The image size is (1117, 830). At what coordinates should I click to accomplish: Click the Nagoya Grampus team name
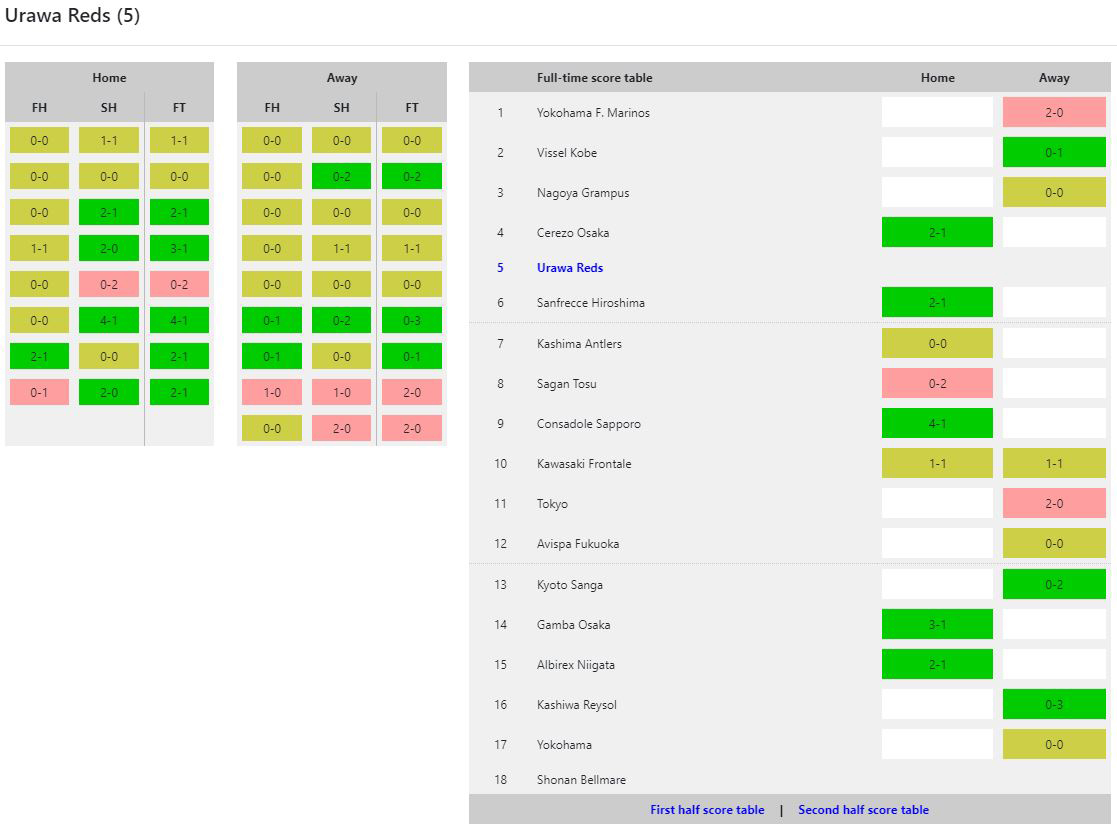point(583,192)
